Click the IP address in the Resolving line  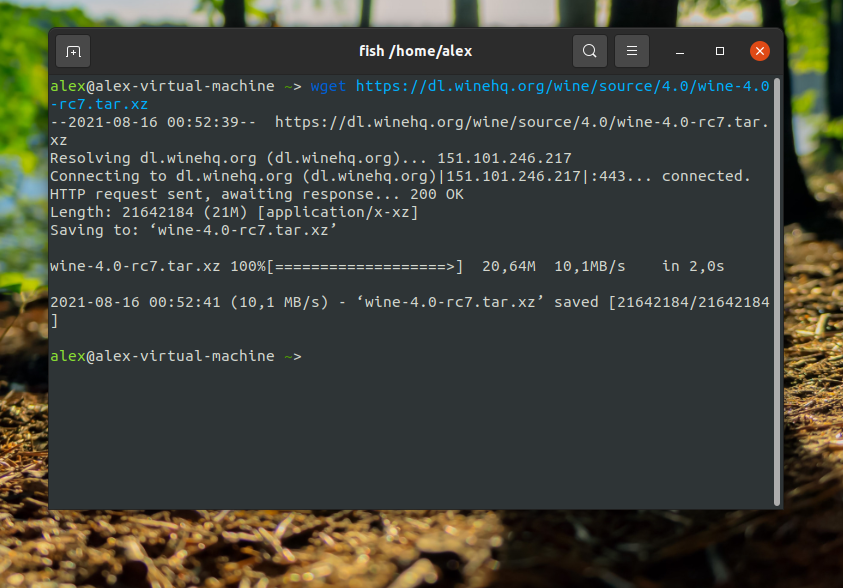517,158
